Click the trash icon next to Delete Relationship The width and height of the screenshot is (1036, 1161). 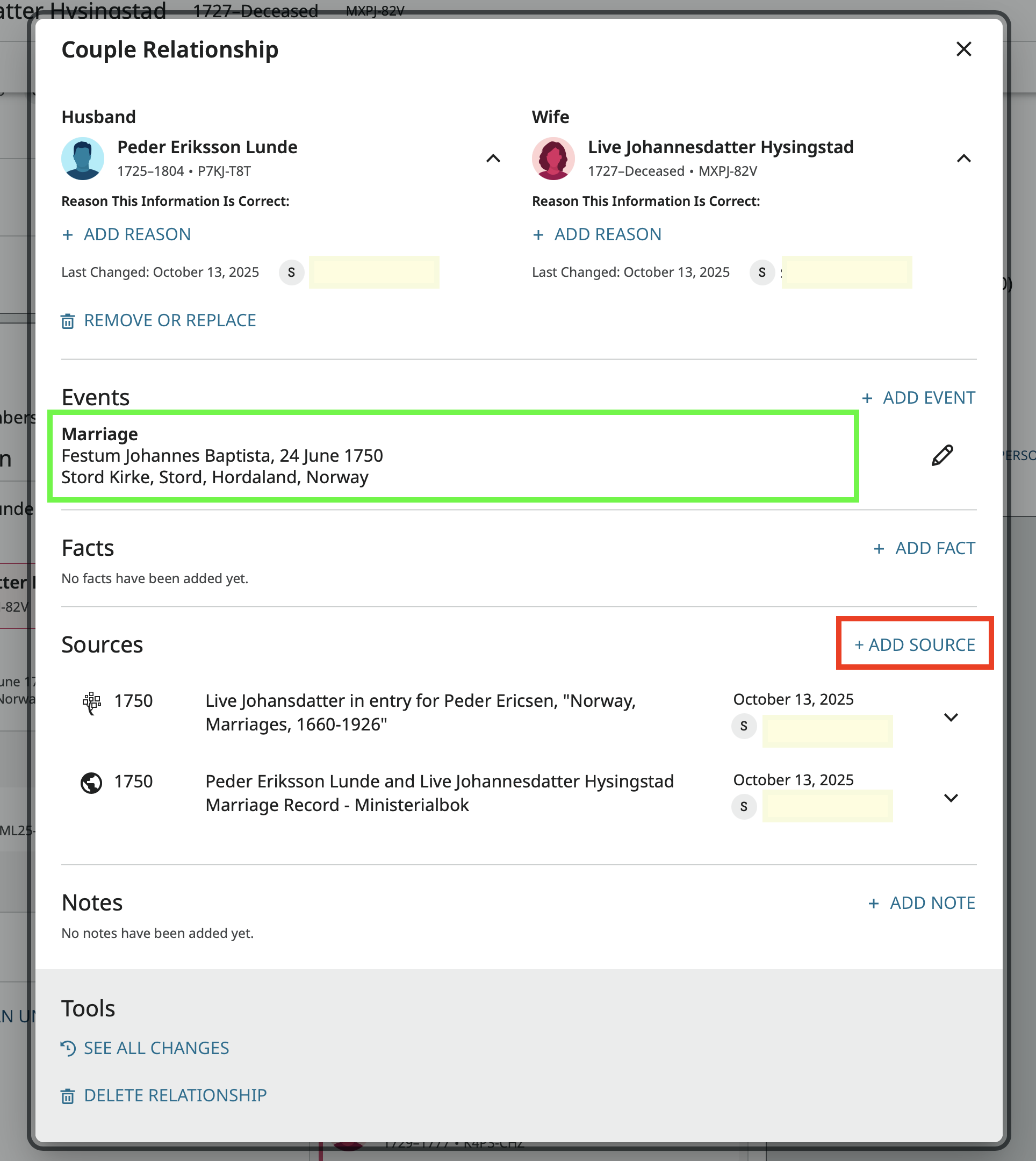point(68,1096)
